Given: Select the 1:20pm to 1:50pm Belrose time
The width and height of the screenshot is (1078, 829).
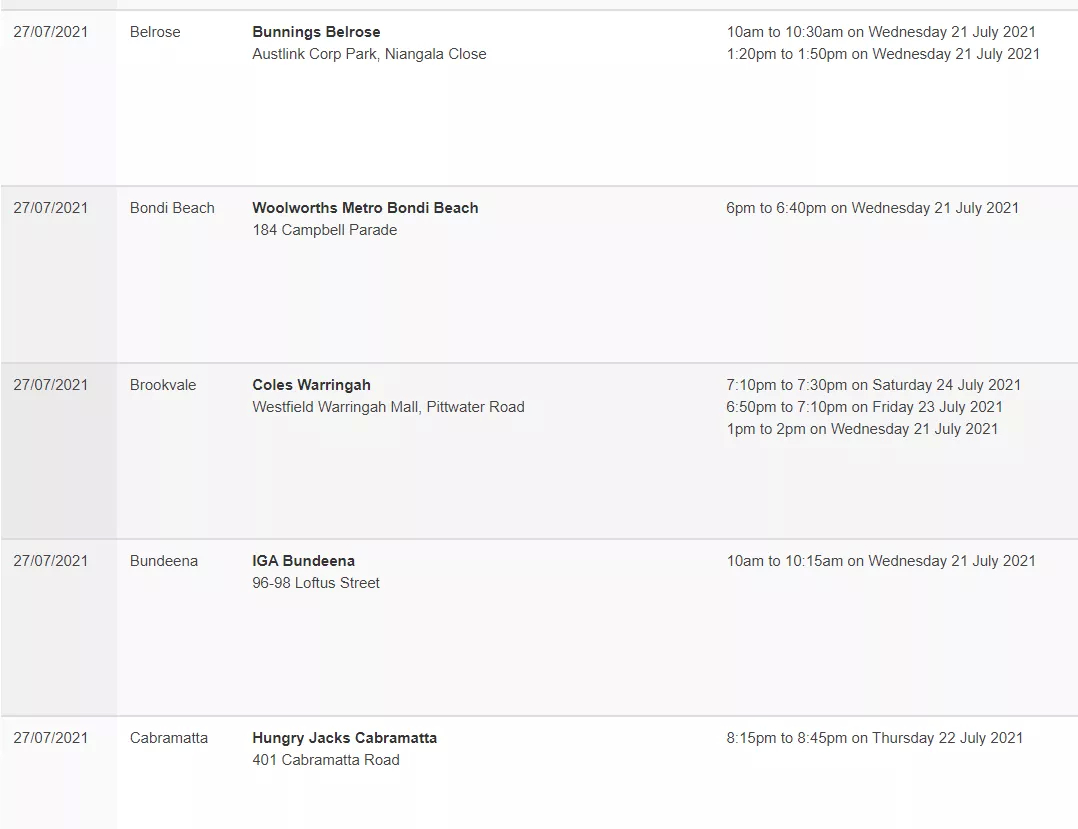Looking at the screenshot, I should [x=883, y=54].
